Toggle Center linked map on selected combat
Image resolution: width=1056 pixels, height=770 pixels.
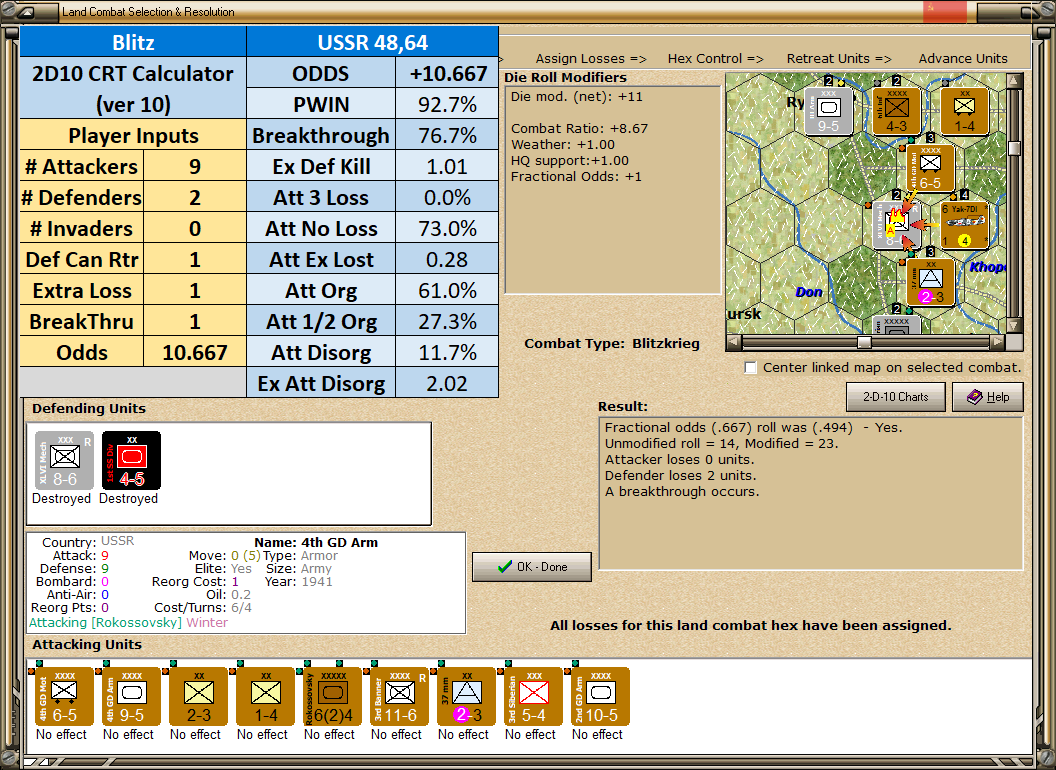click(x=750, y=368)
